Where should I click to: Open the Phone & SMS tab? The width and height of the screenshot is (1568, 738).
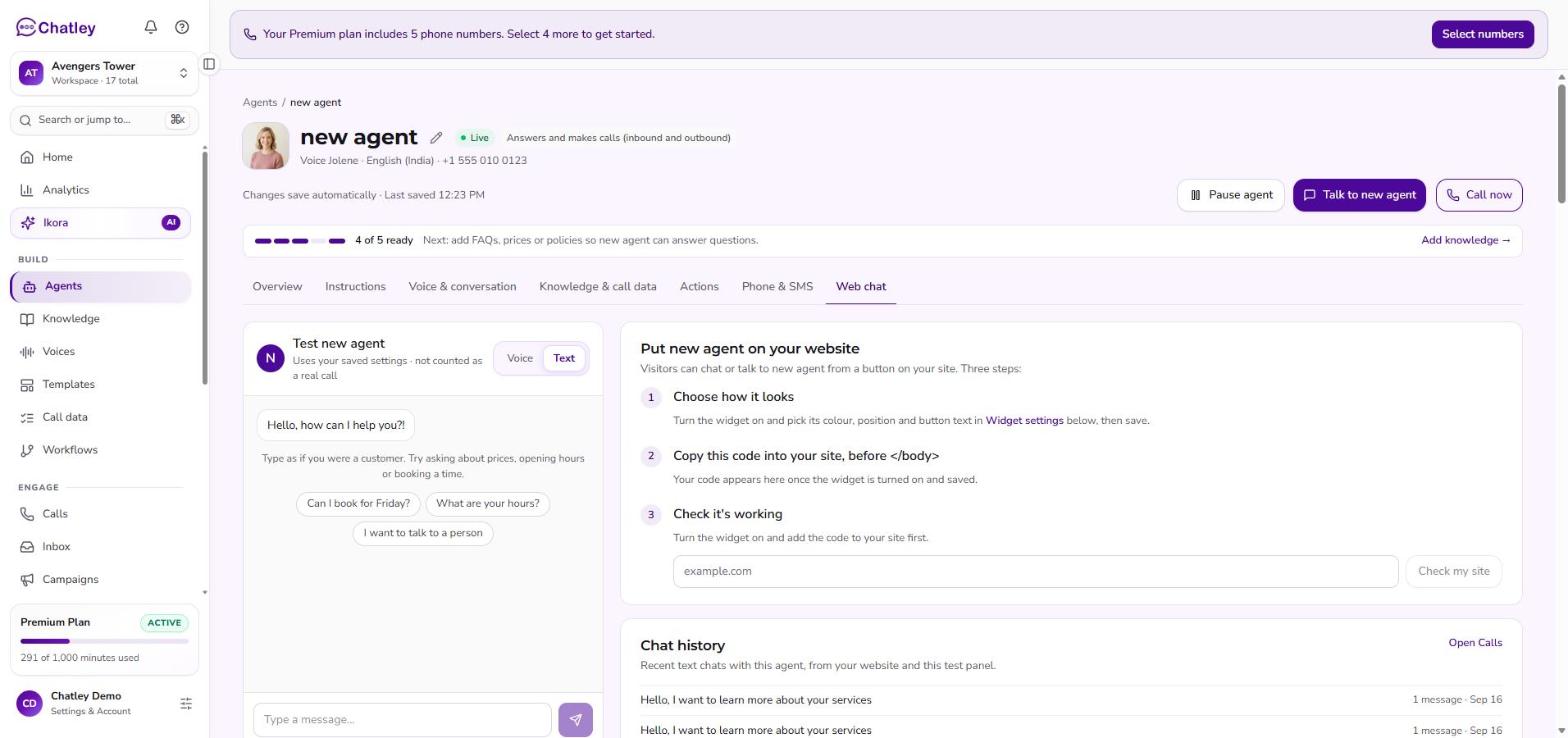[x=777, y=287]
